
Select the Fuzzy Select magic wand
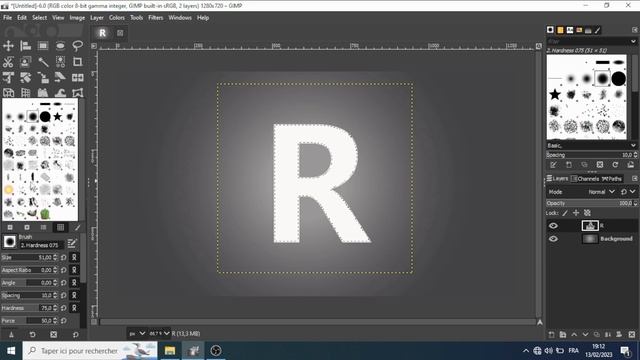pyautogui.click(x=43, y=62)
